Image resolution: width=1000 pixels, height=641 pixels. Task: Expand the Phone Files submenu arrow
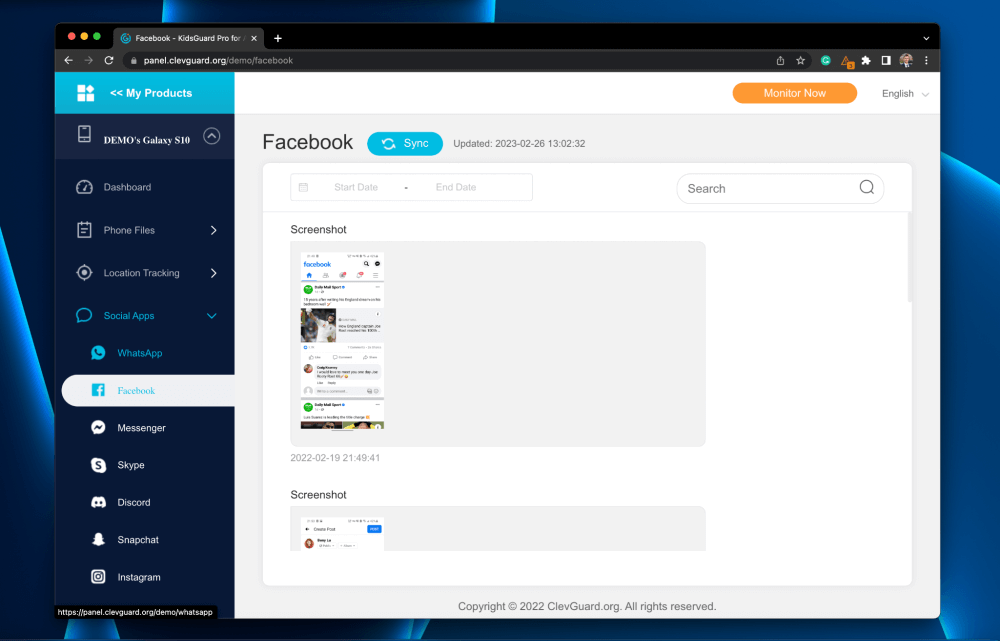click(x=214, y=230)
